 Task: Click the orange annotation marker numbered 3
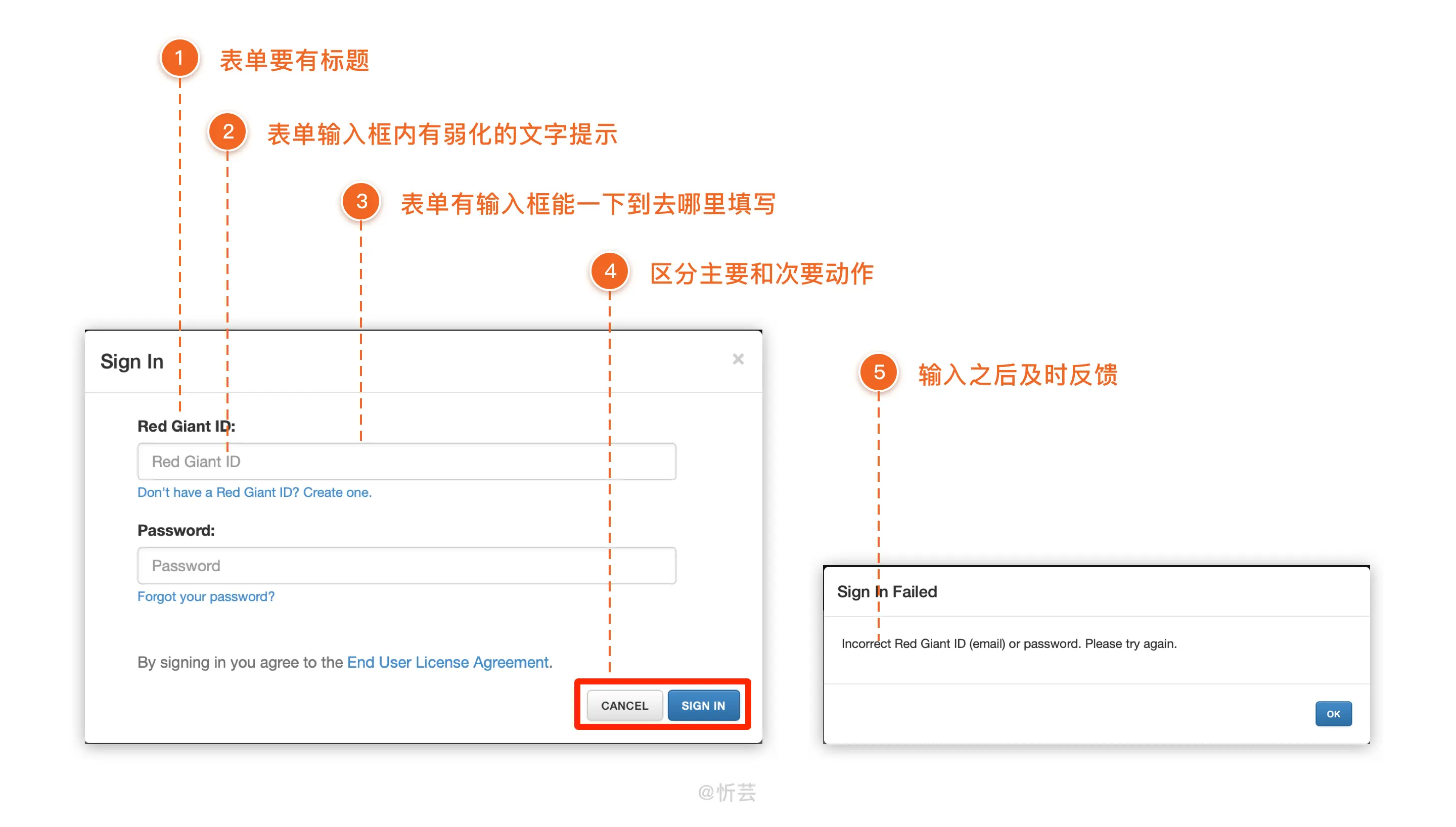pyautogui.click(x=362, y=201)
